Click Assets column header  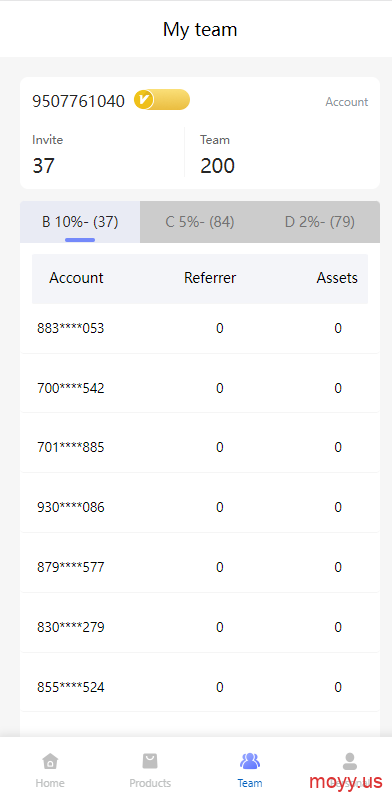point(337,278)
